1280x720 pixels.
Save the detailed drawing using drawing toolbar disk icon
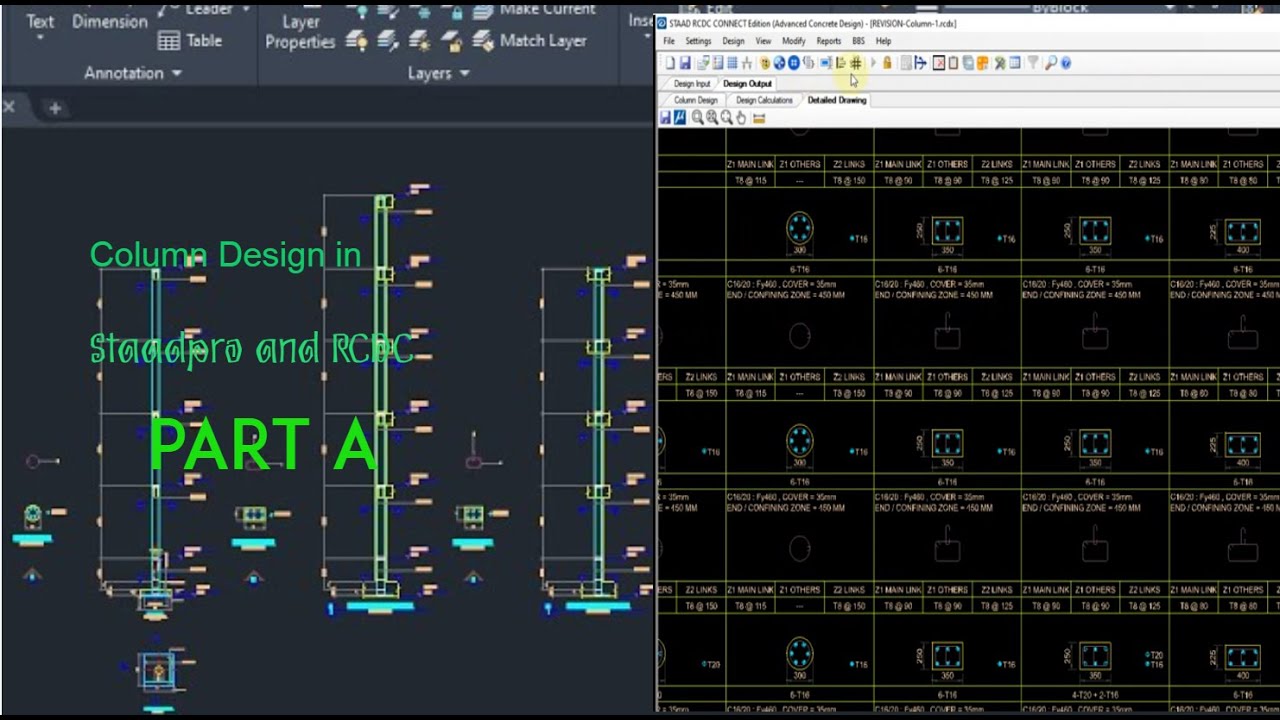coord(665,118)
